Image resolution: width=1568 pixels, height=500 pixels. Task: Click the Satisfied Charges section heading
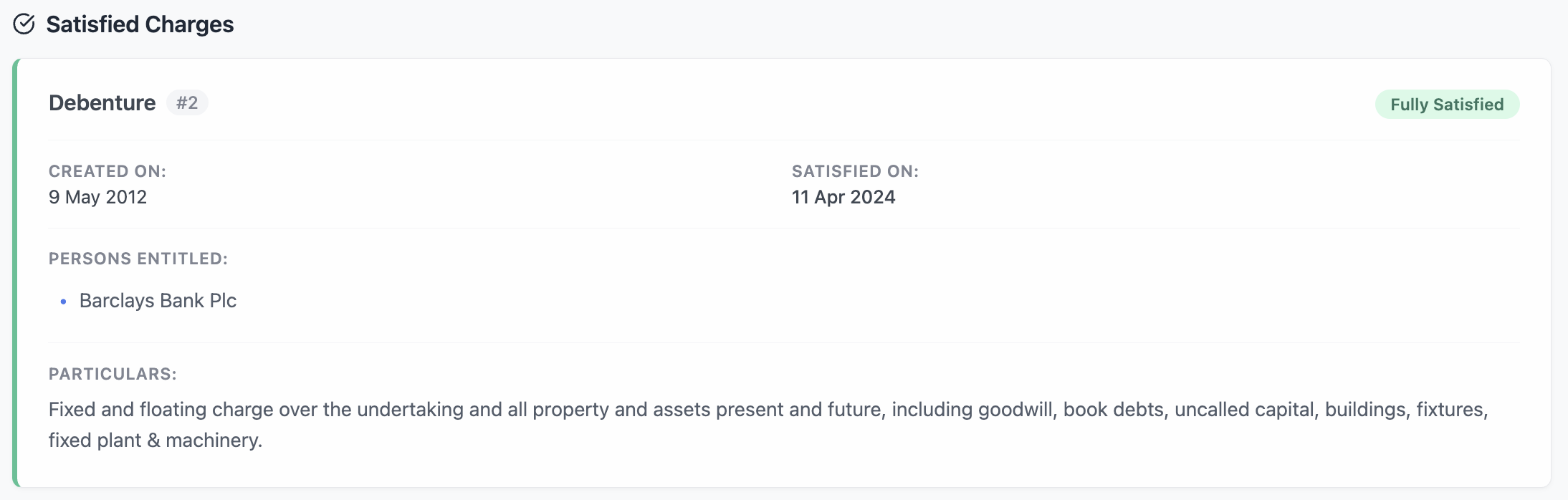(x=140, y=24)
